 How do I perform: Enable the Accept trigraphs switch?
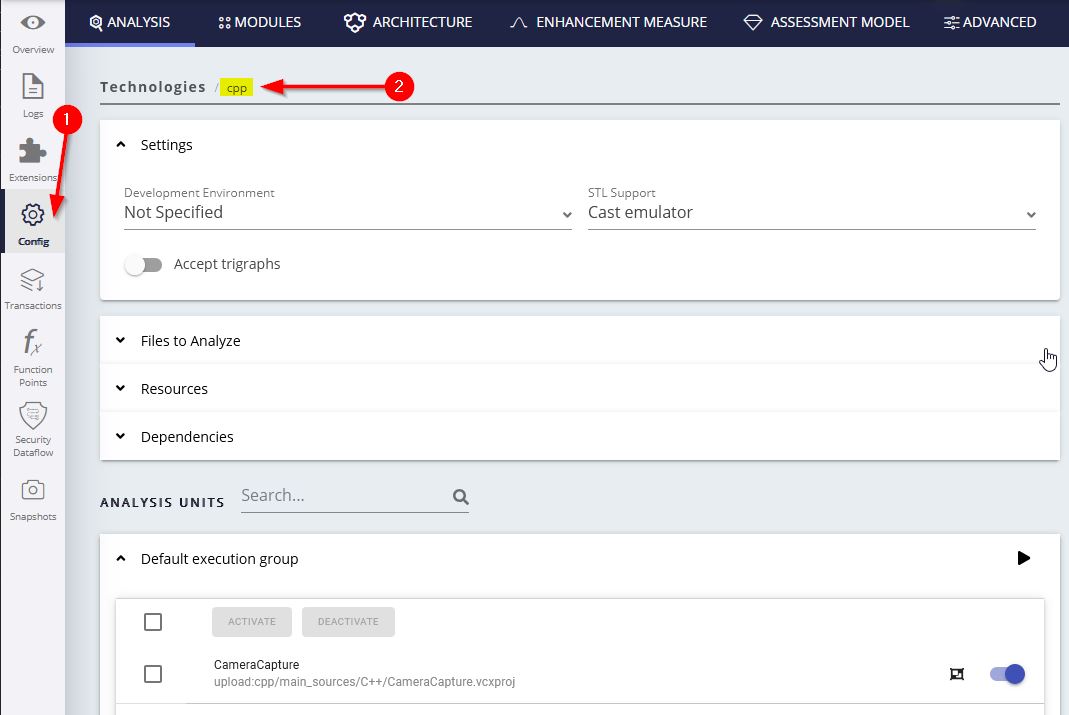143,265
